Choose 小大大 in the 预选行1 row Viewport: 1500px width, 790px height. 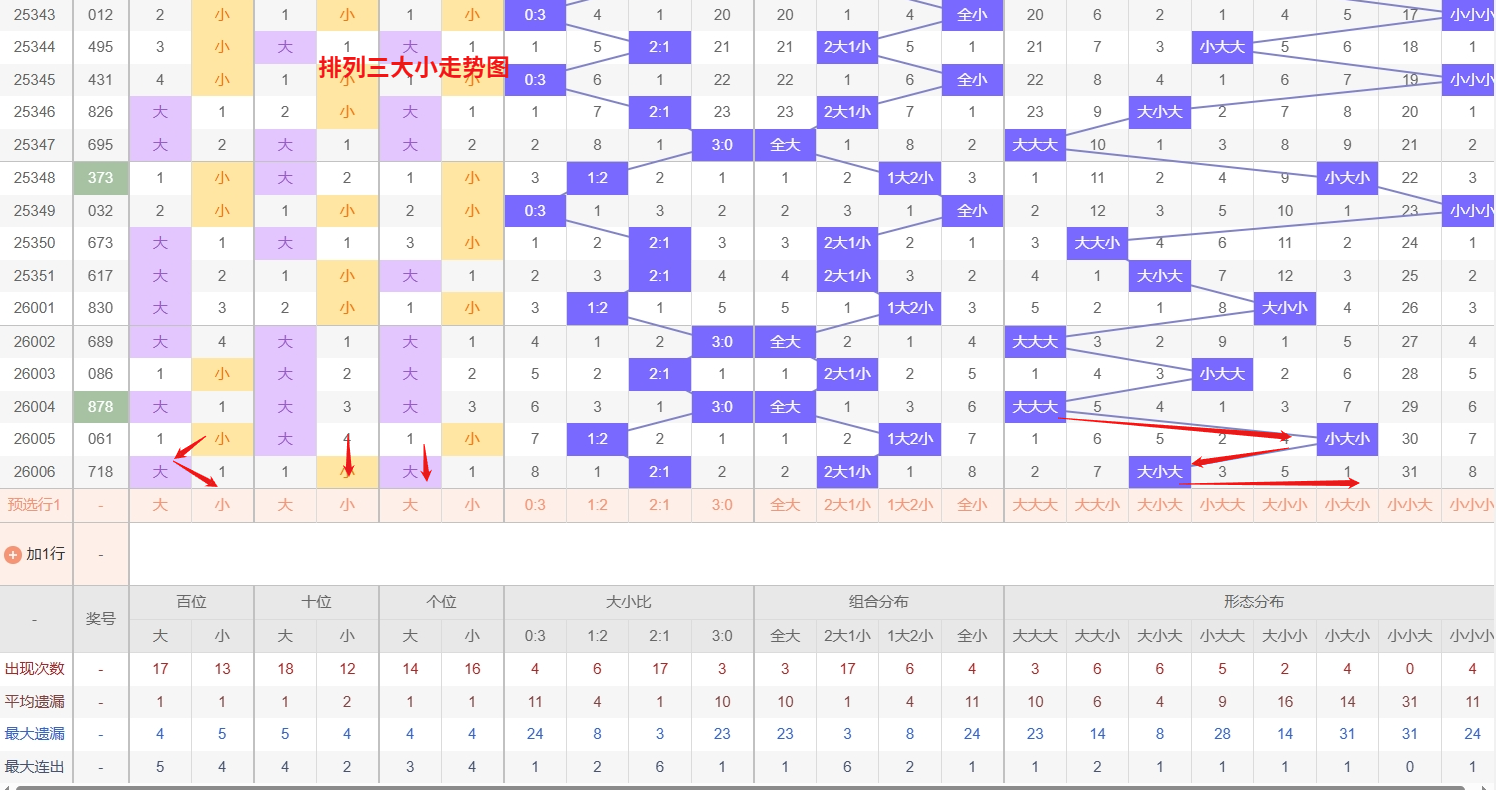tap(1222, 505)
